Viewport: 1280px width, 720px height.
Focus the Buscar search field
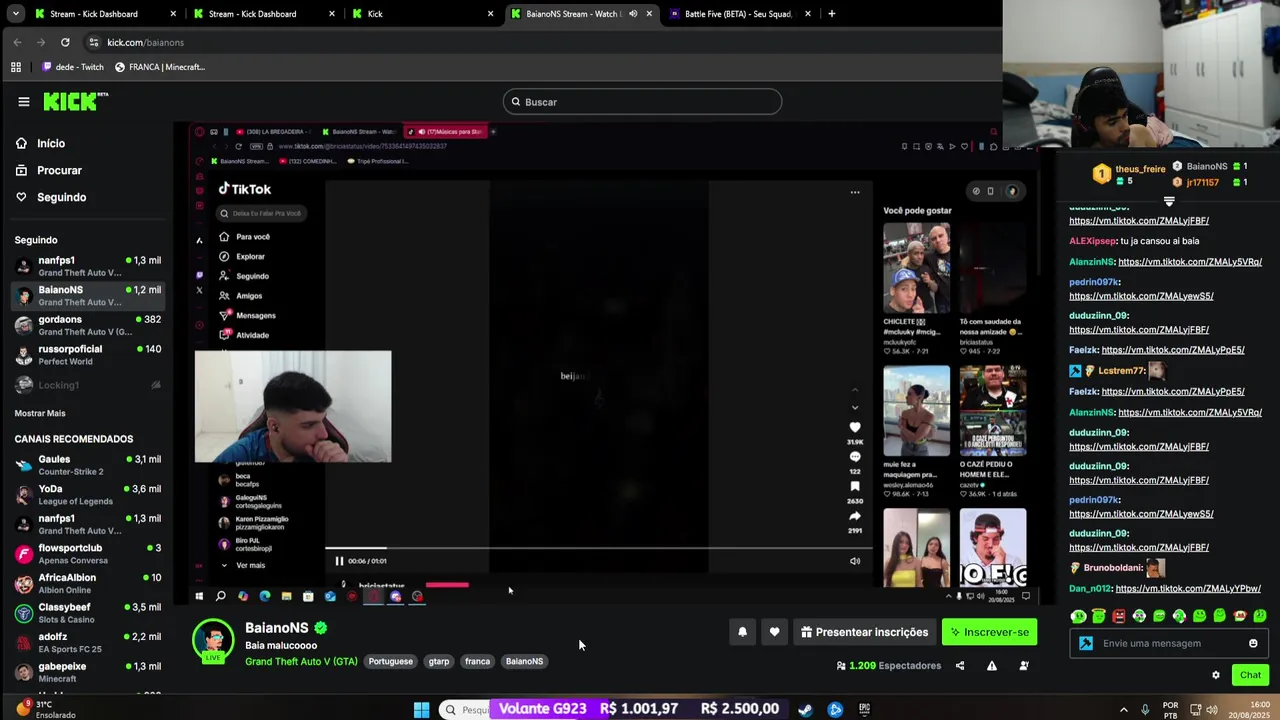(x=642, y=102)
